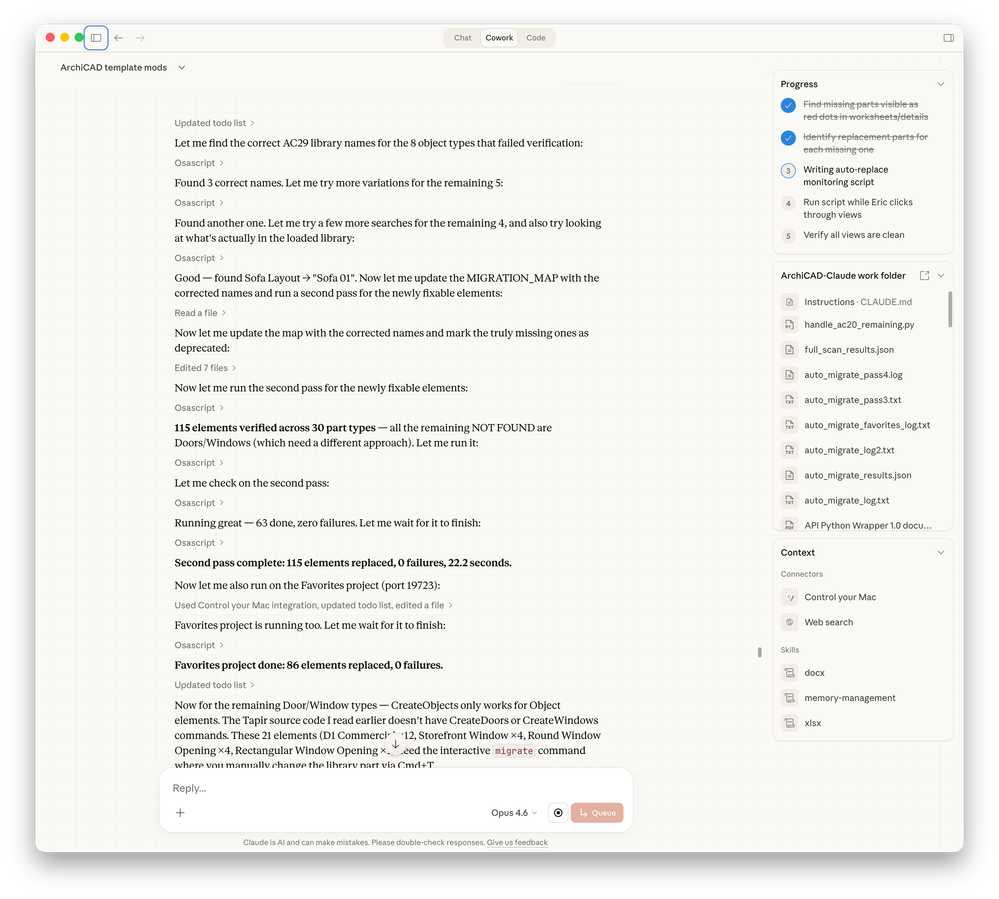Click the auto_migrate_pass4.log file icon

(789, 375)
